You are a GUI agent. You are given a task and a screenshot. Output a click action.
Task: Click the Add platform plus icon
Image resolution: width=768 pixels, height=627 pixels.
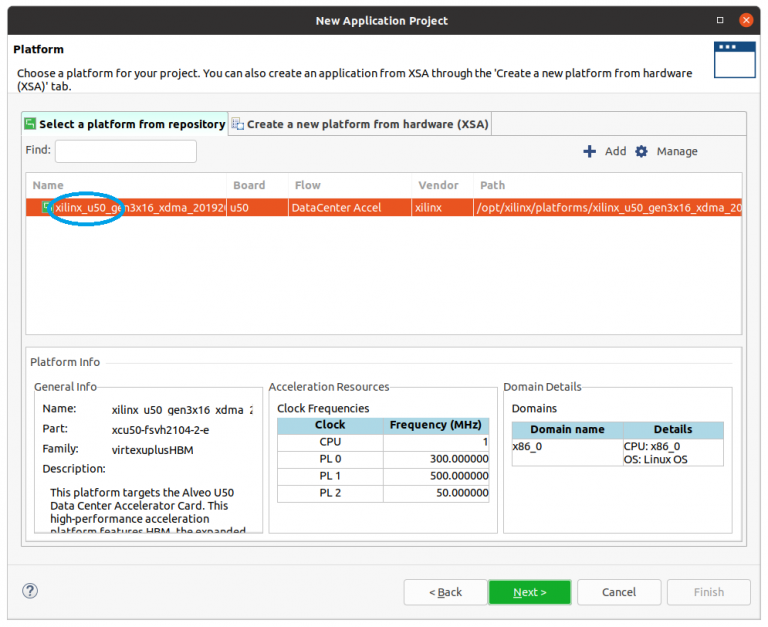(x=590, y=151)
